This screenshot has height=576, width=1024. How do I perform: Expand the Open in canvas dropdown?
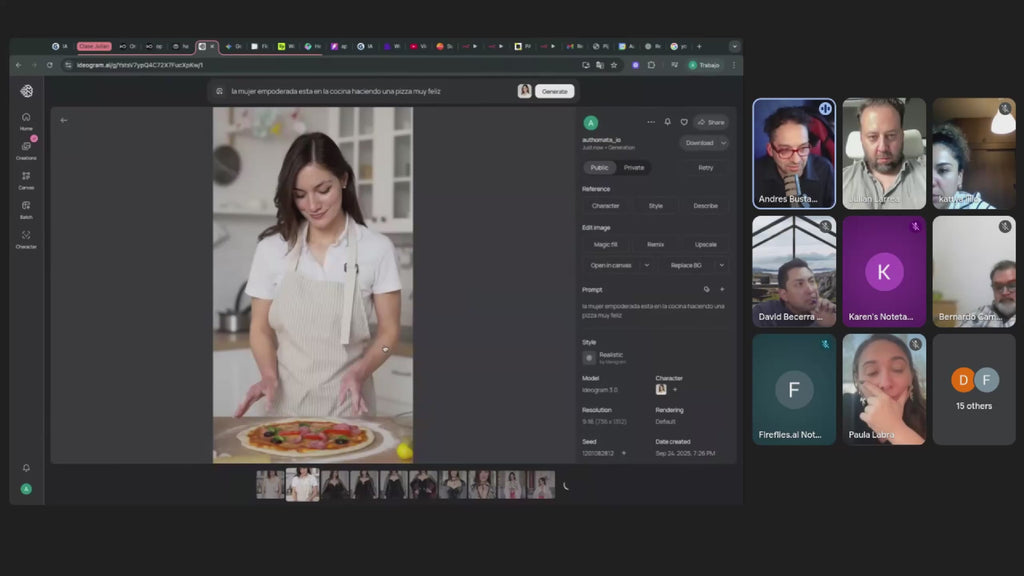click(646, 265)
